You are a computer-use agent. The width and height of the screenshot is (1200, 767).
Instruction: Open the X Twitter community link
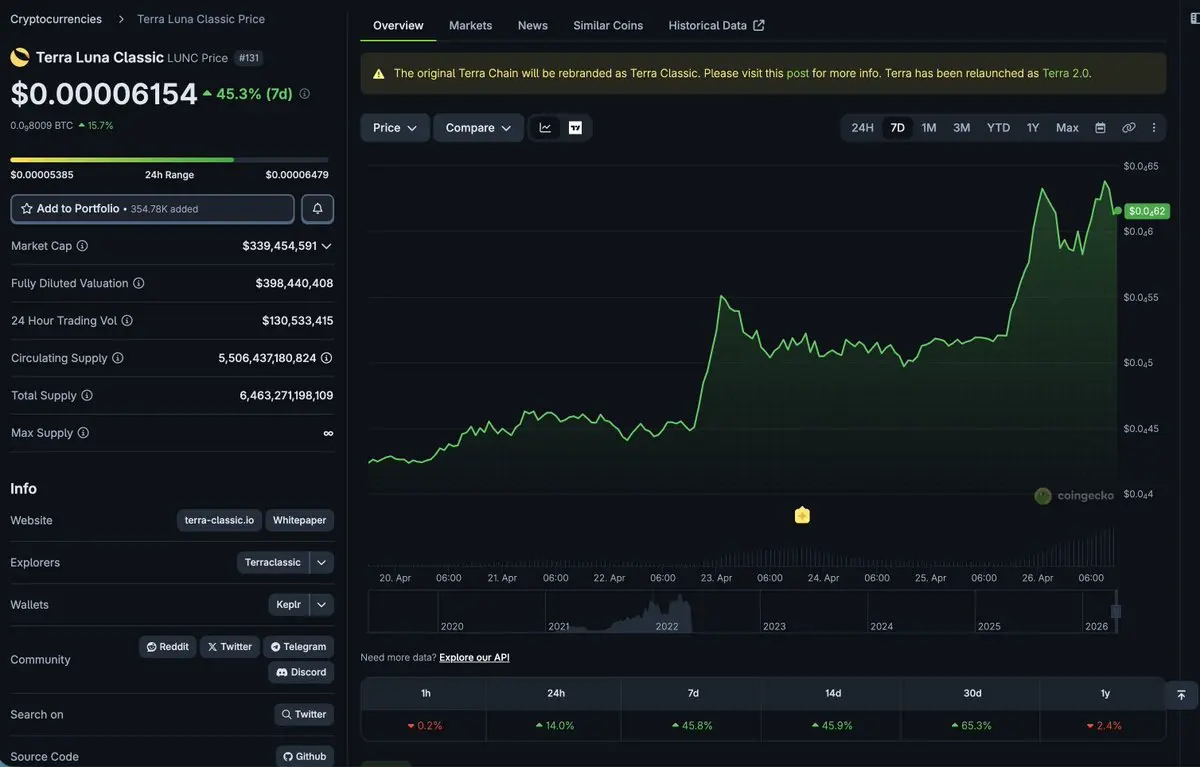pos(230,647)
